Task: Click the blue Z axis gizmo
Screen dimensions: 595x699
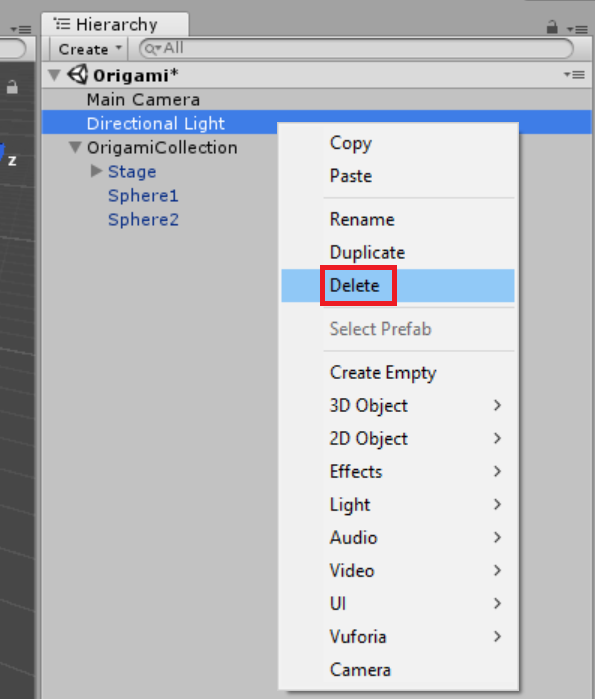Action: pyautogui.click(x=2, y=153)
